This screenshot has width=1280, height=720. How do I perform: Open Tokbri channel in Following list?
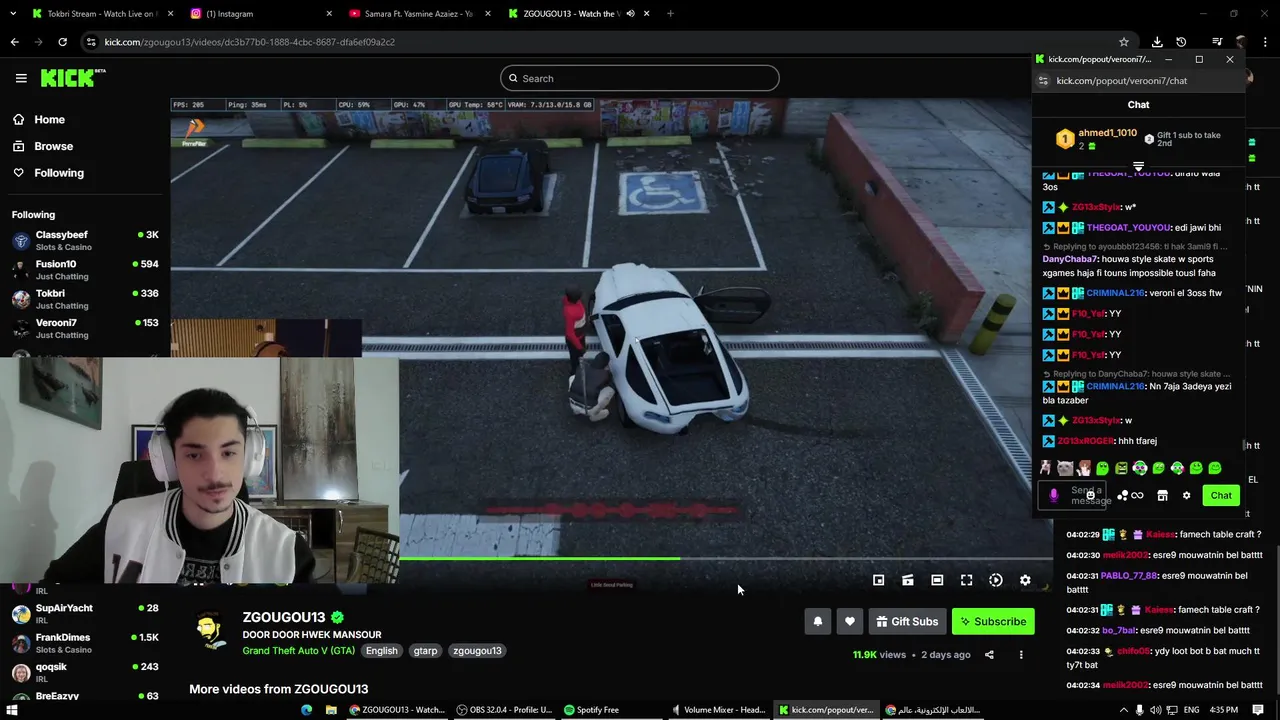click(x=85, y=299)
